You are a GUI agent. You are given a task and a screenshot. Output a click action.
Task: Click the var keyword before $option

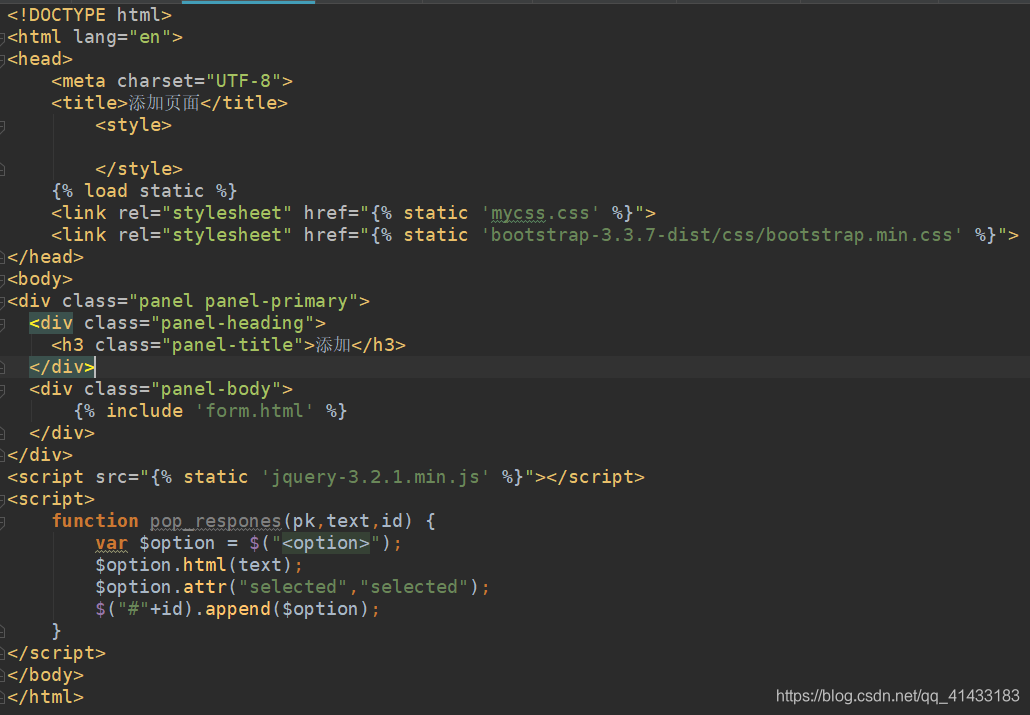click(x=111, y=543)
